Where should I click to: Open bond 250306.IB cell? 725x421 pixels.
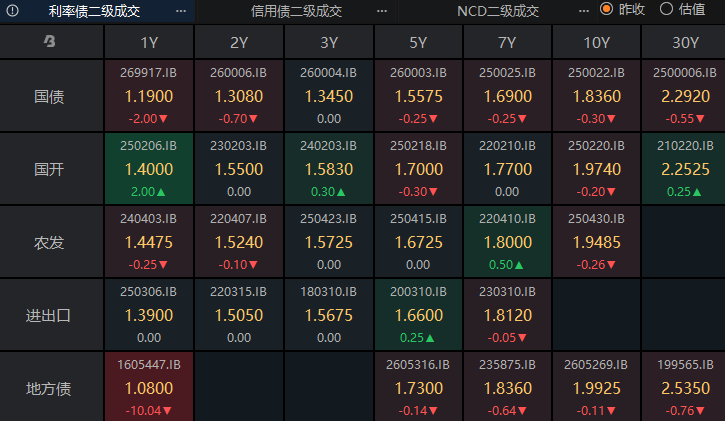coord(149,315)
